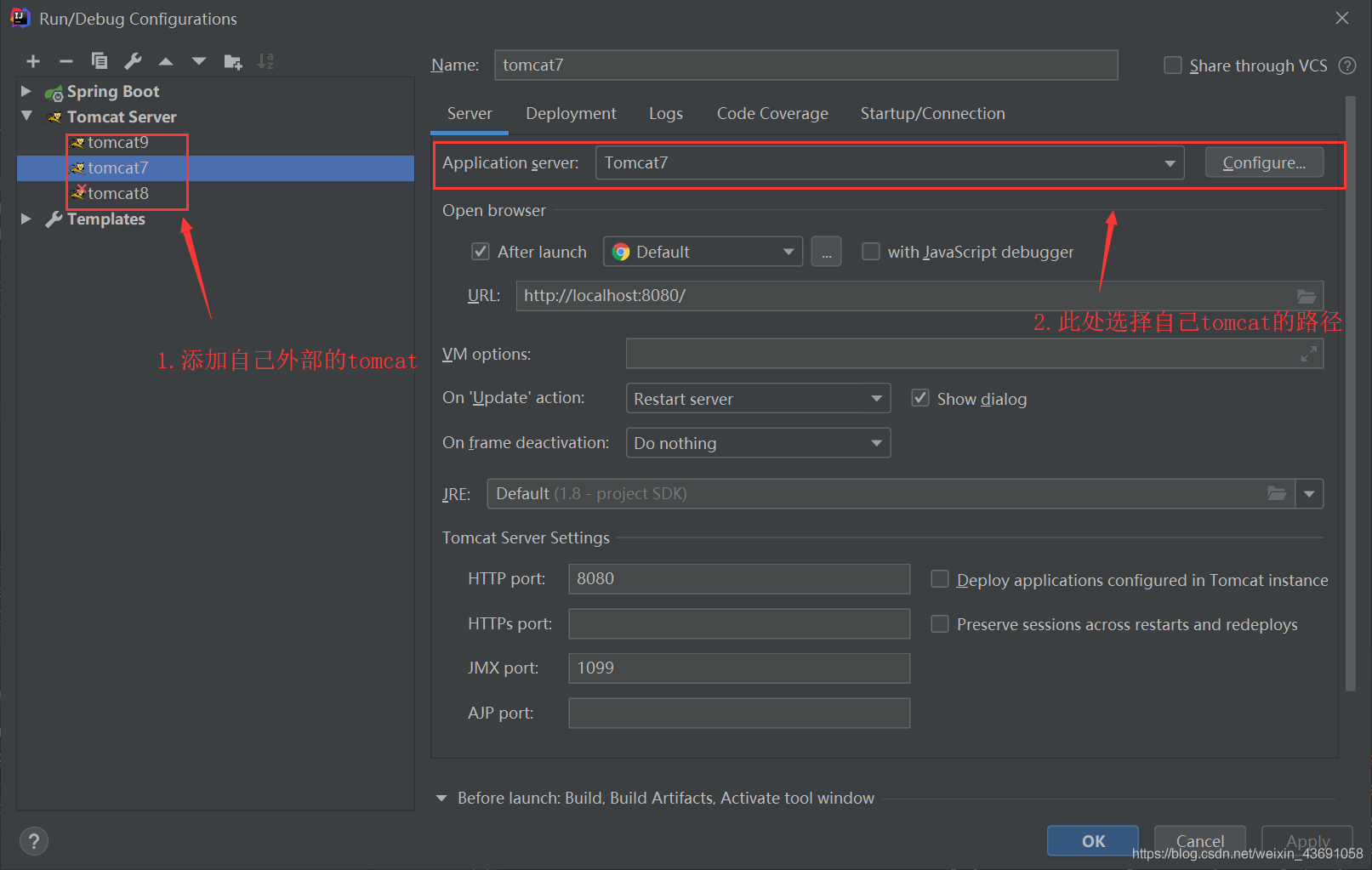Switch to the Server tab
Image resolution: width=1372 pixels, height=870 pixels.
(x=470, y=114)
